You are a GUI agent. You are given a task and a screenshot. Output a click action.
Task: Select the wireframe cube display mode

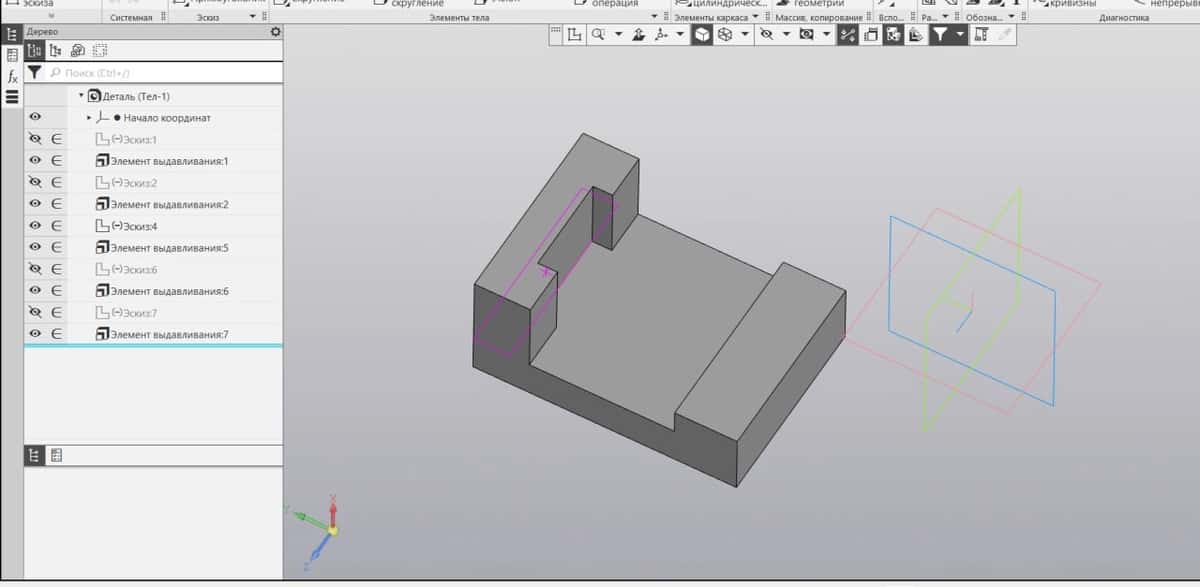725,35
